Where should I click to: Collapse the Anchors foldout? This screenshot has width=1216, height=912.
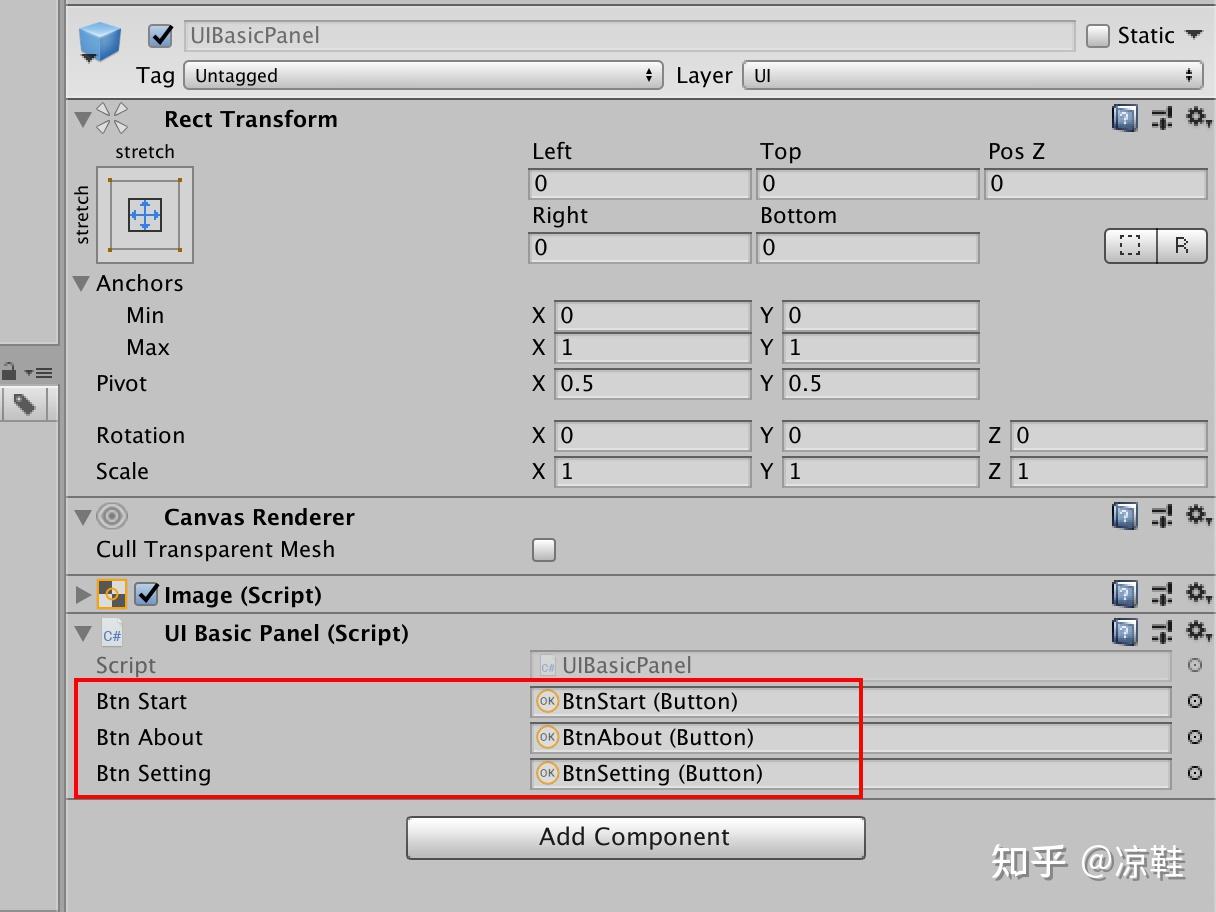81,283
